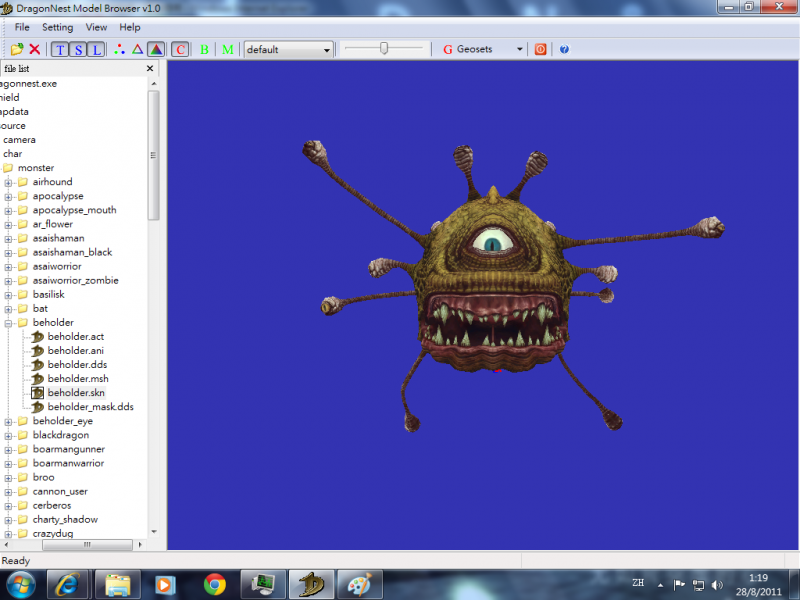The height and width of the screenshot is (600, 800).
Task: Open the View menu
Action: (x=96, y=27)
